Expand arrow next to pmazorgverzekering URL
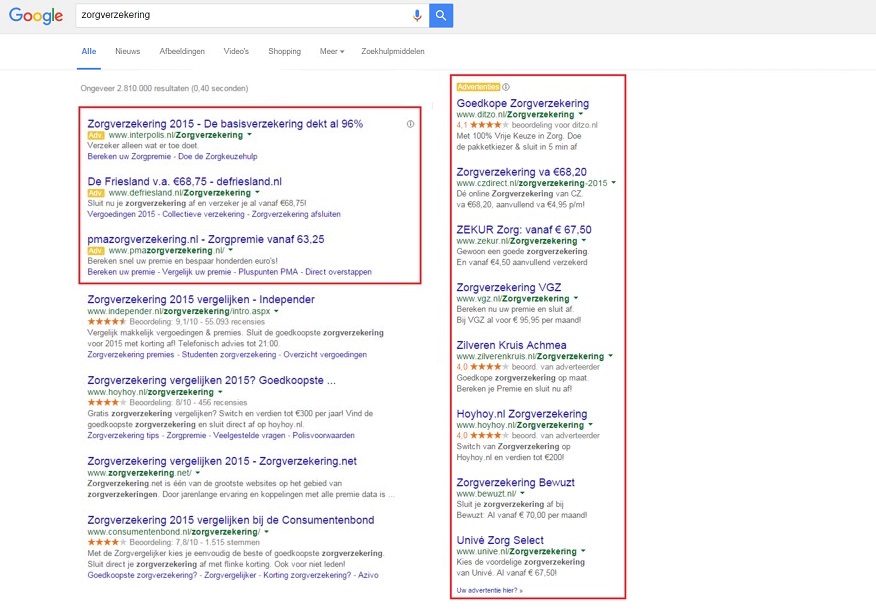Viewport: 876px width, 609px height. (x=230, y=250)
